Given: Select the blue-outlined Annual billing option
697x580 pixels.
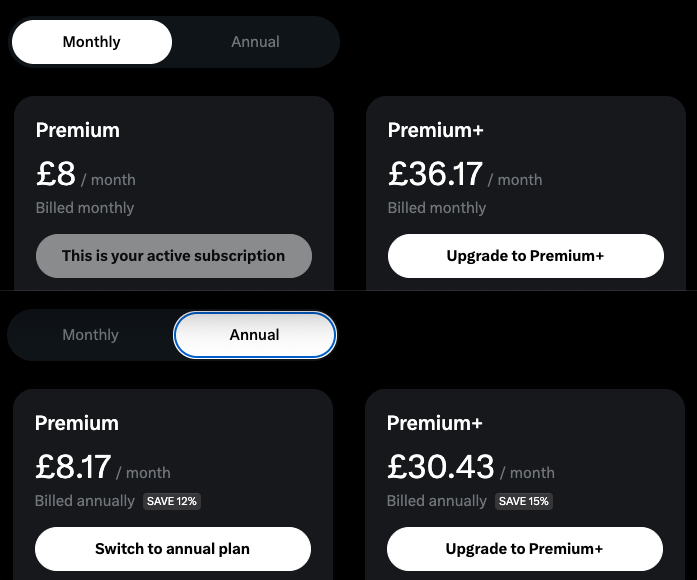Looking at the screenshot, I should pos(255,335).
